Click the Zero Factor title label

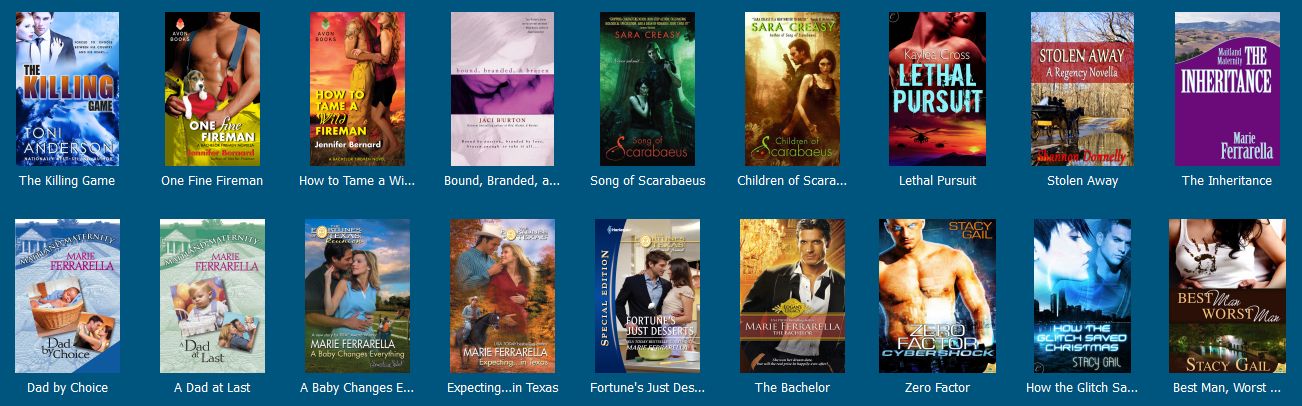pyautogui.click(x=937, y=388)
